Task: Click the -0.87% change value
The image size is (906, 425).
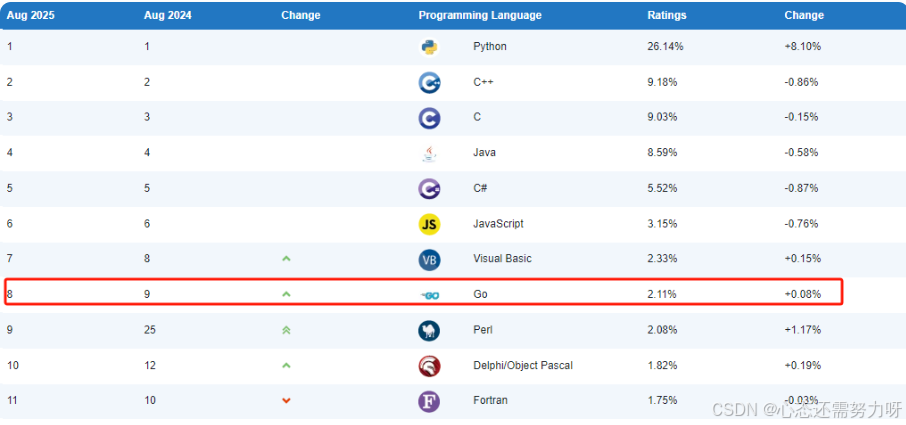Action: tap(801, 188)
